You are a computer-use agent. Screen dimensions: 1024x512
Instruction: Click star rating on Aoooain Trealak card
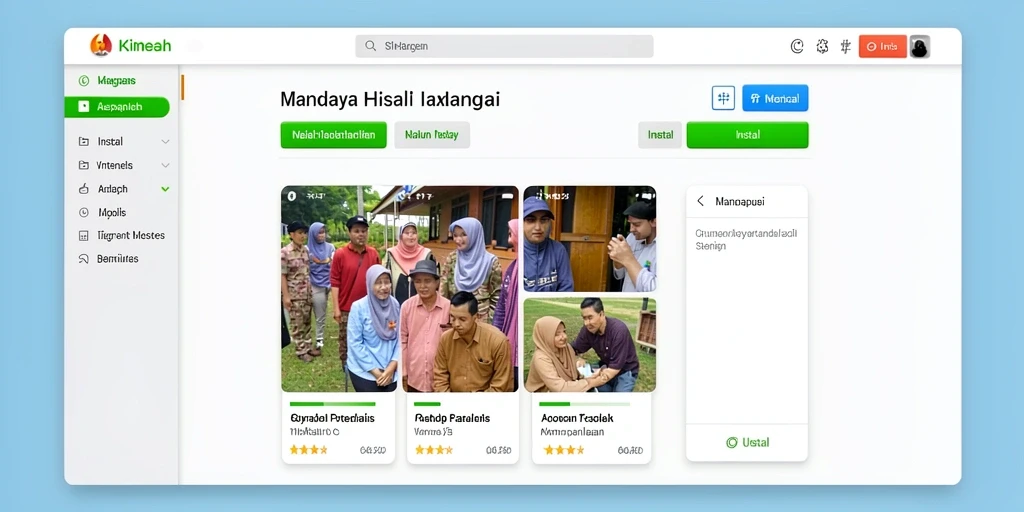click(562, 450)
